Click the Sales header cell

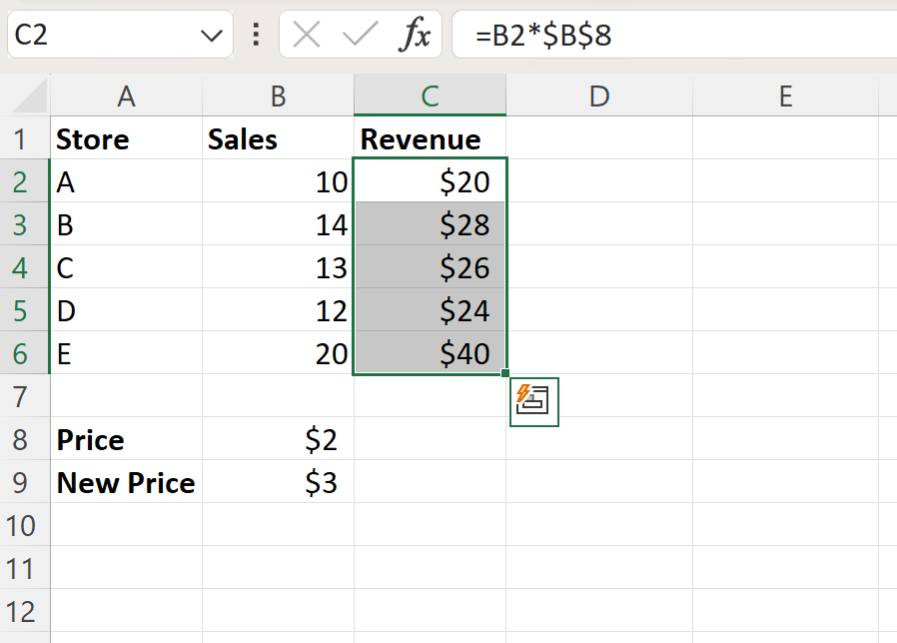coord(278,139)
